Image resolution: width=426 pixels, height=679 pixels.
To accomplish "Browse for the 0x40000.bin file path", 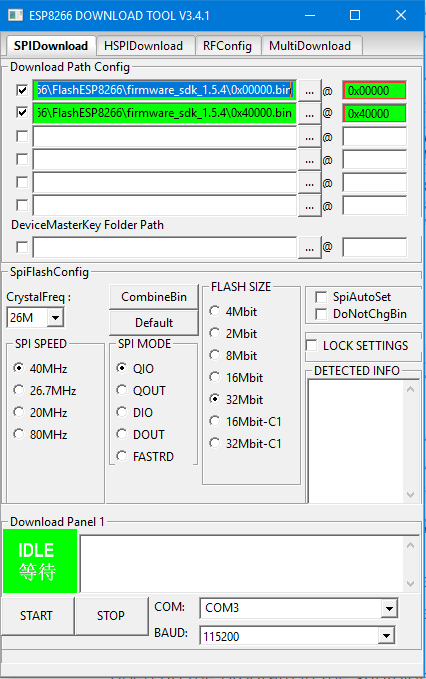I will click(x=310, y=114).
